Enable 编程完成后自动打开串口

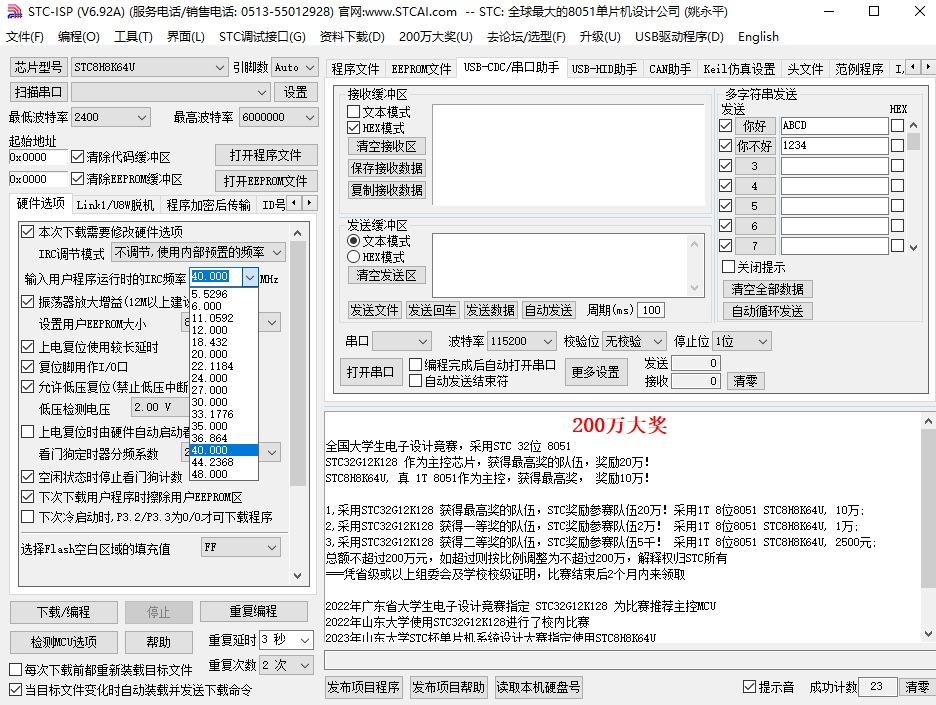(x=415, y=365)
